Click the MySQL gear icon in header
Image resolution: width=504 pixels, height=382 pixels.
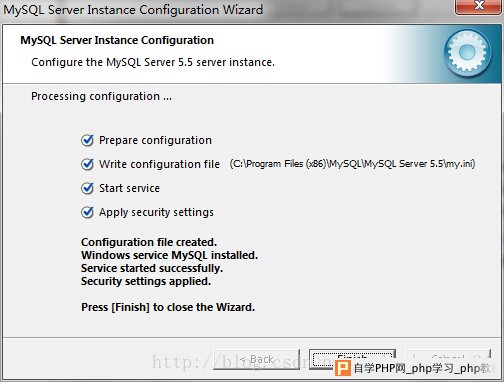467,53
